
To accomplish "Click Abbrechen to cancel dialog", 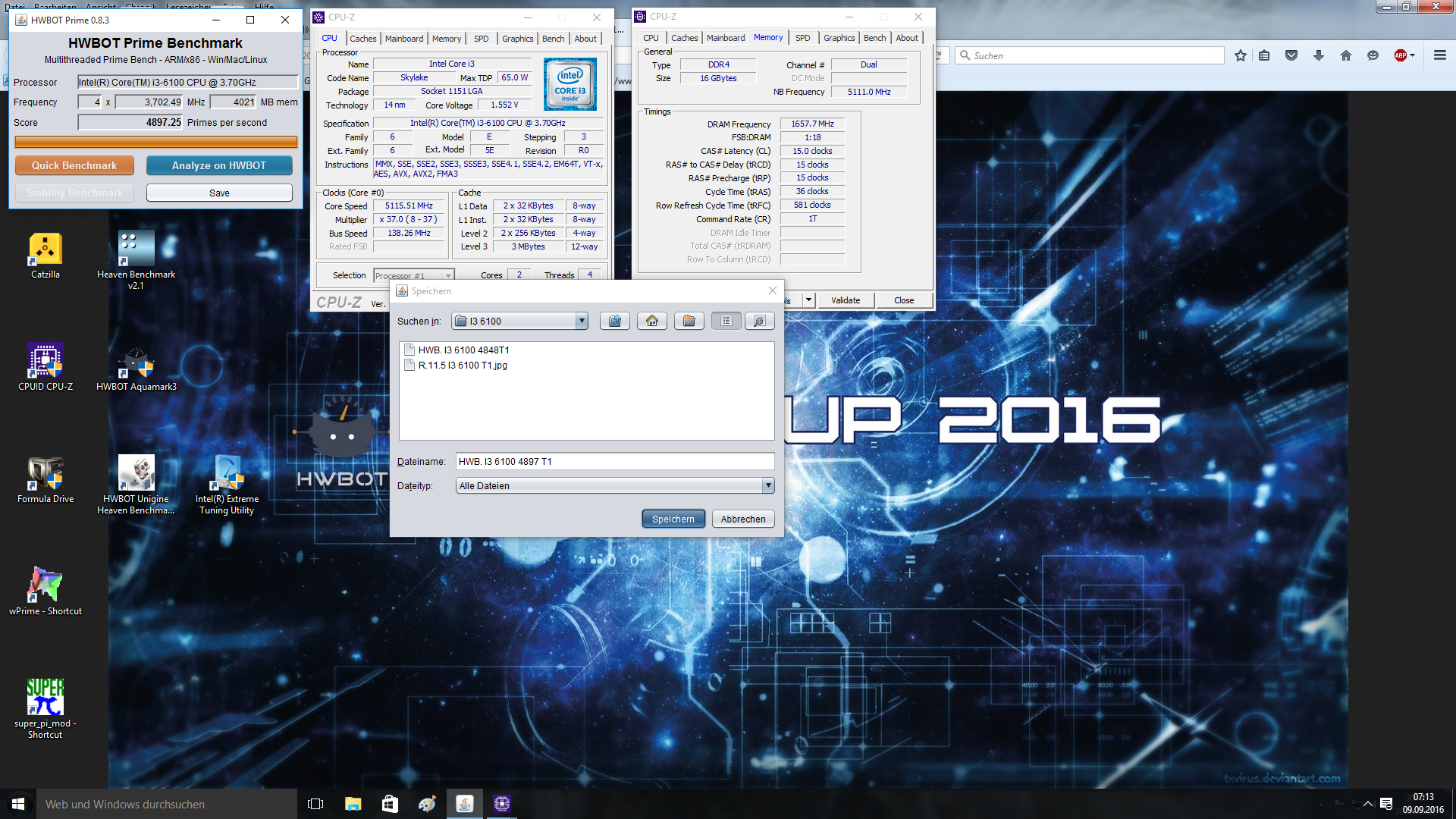I will (x=743, y=519).
